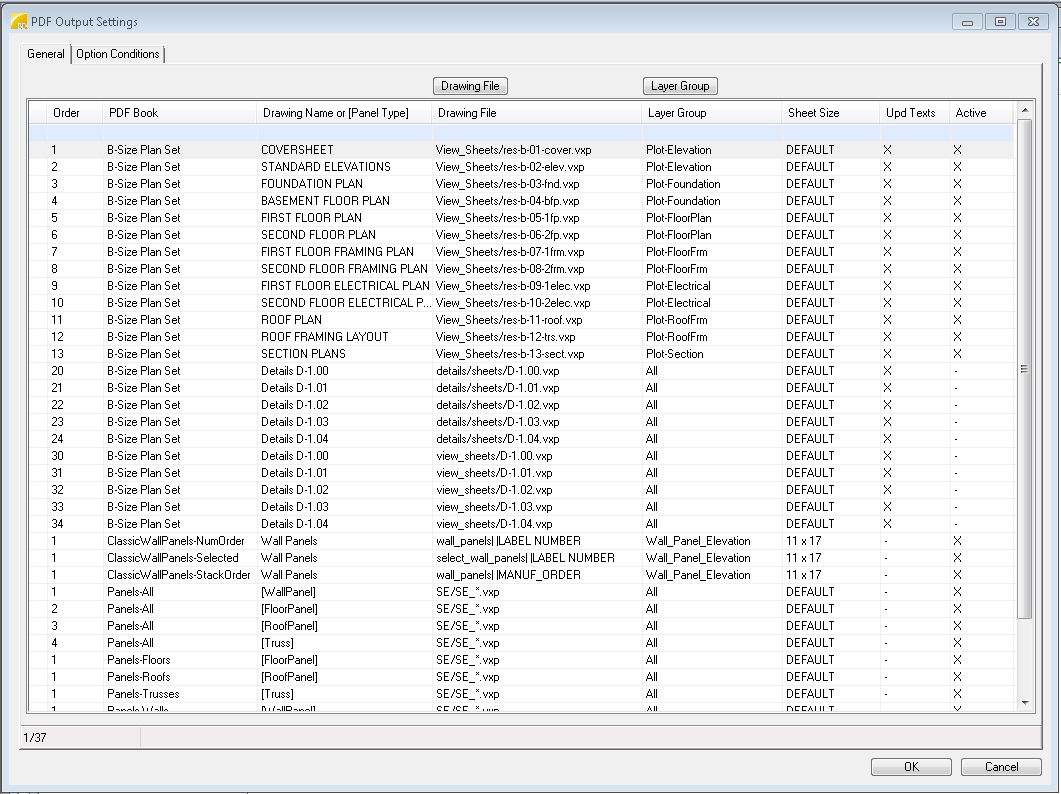
Task: Click the PDF Output Settings app icon
Action: (18, 21)
